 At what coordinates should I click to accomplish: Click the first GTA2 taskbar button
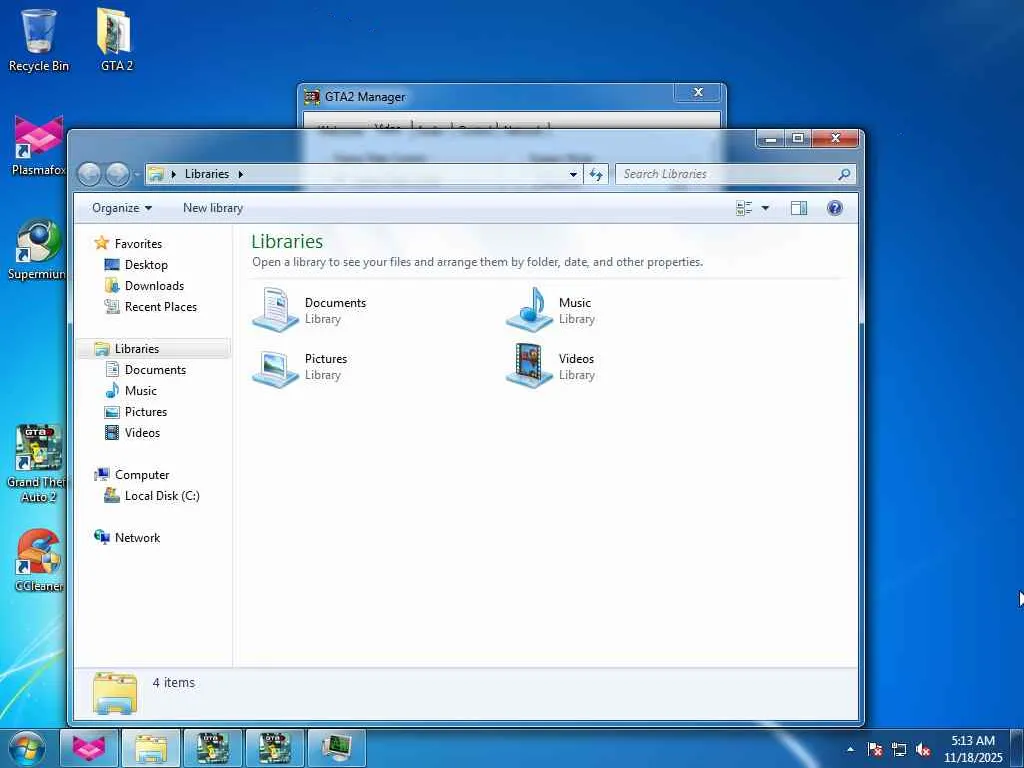(213, 748)
